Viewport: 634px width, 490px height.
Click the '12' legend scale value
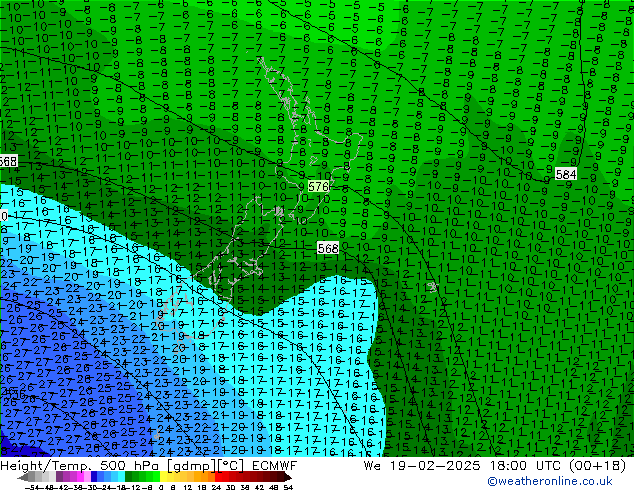(x=188, y=487)
